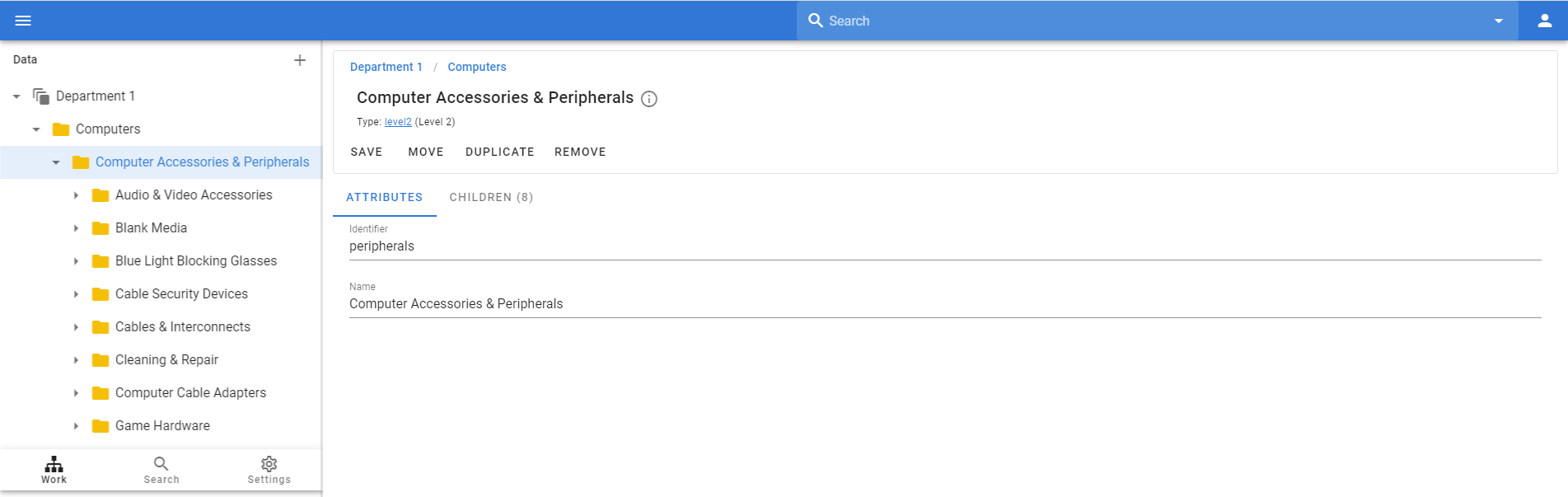Click the Duplicate button

pos(500,152)
